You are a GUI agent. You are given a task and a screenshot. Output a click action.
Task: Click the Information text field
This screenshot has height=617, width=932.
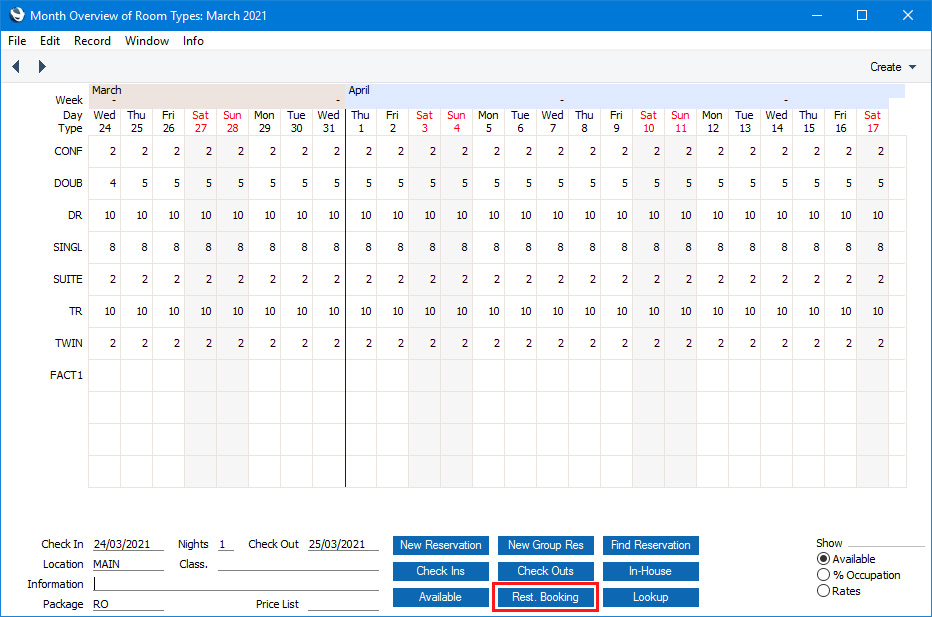(x=235, y=584)
